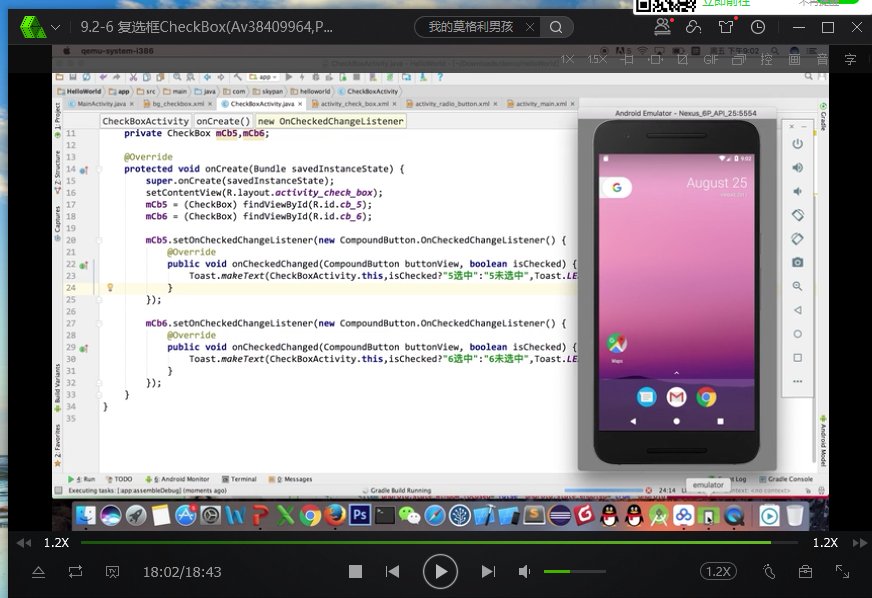
Task: Open the player toolbox icon
Action: (805, 571)
